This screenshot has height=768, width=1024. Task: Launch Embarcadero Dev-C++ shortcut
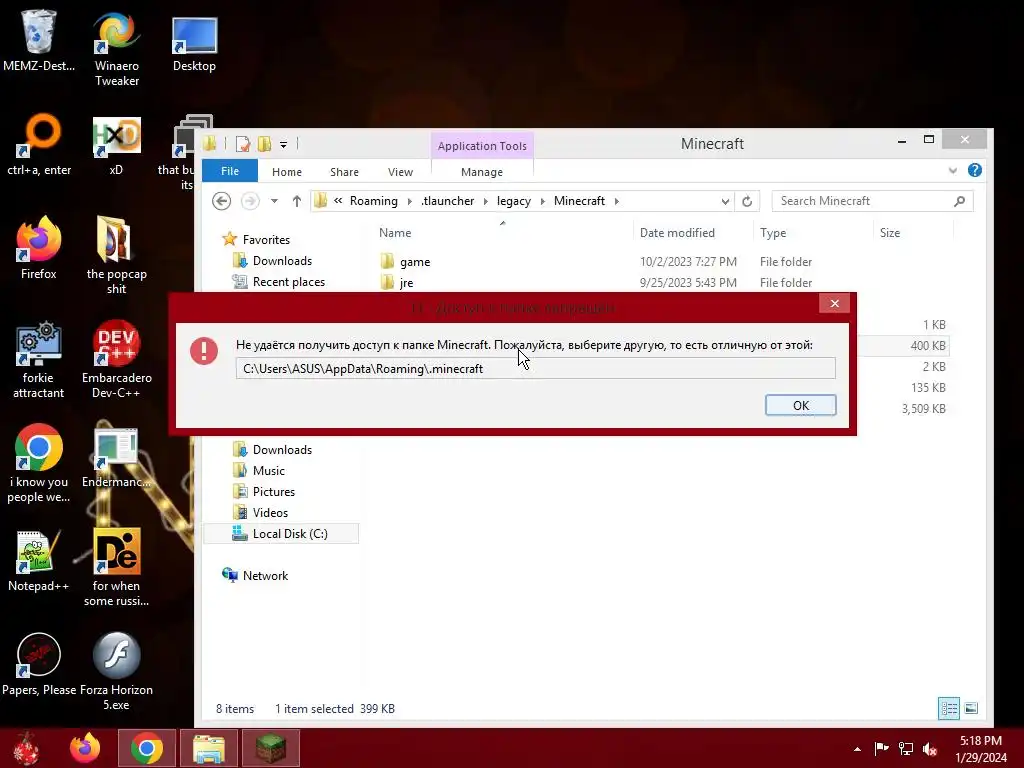pos(116,359)
